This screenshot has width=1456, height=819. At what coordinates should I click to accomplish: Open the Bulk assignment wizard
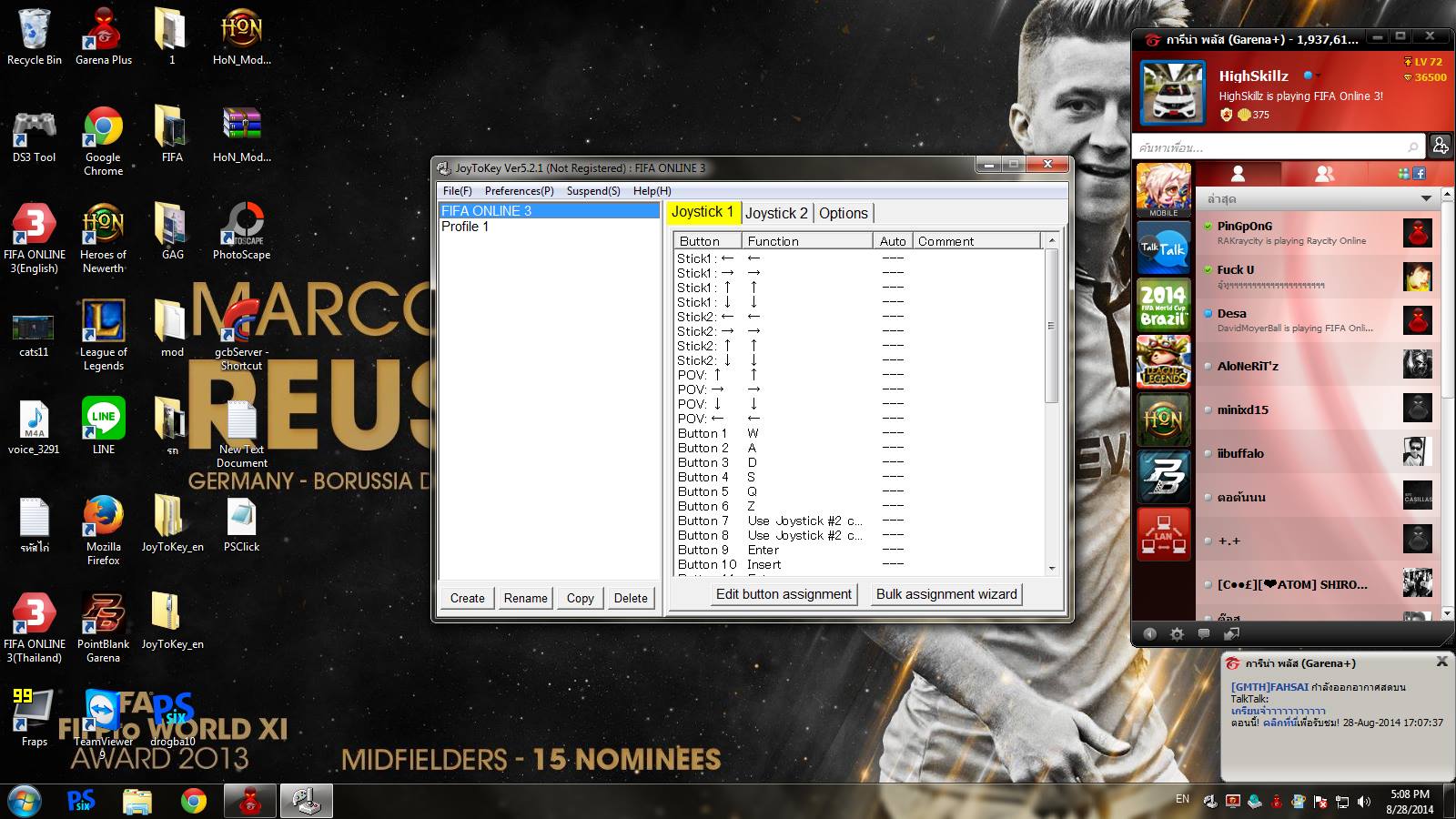point(946,594)
